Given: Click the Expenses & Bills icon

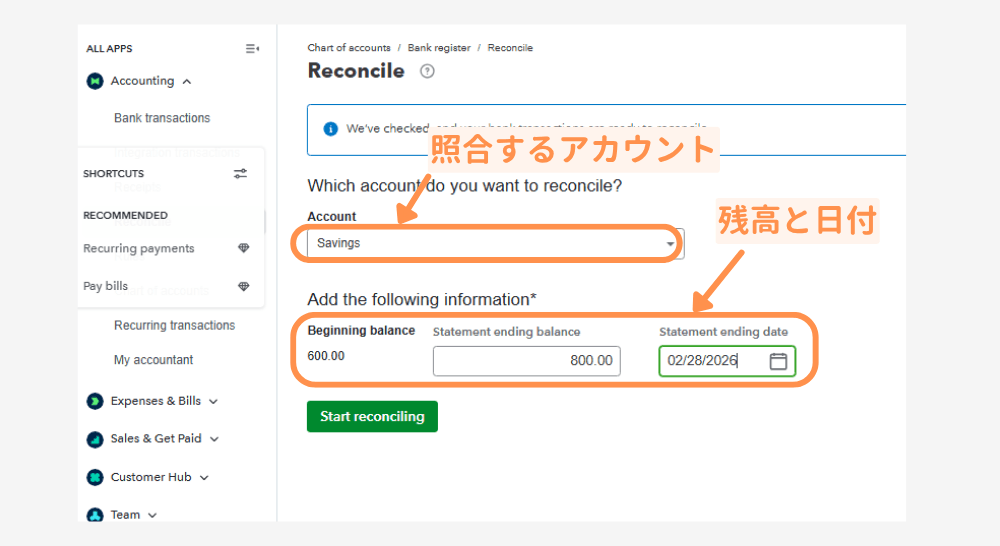Looking at the screenshot, I should click(x=95, y=401).
